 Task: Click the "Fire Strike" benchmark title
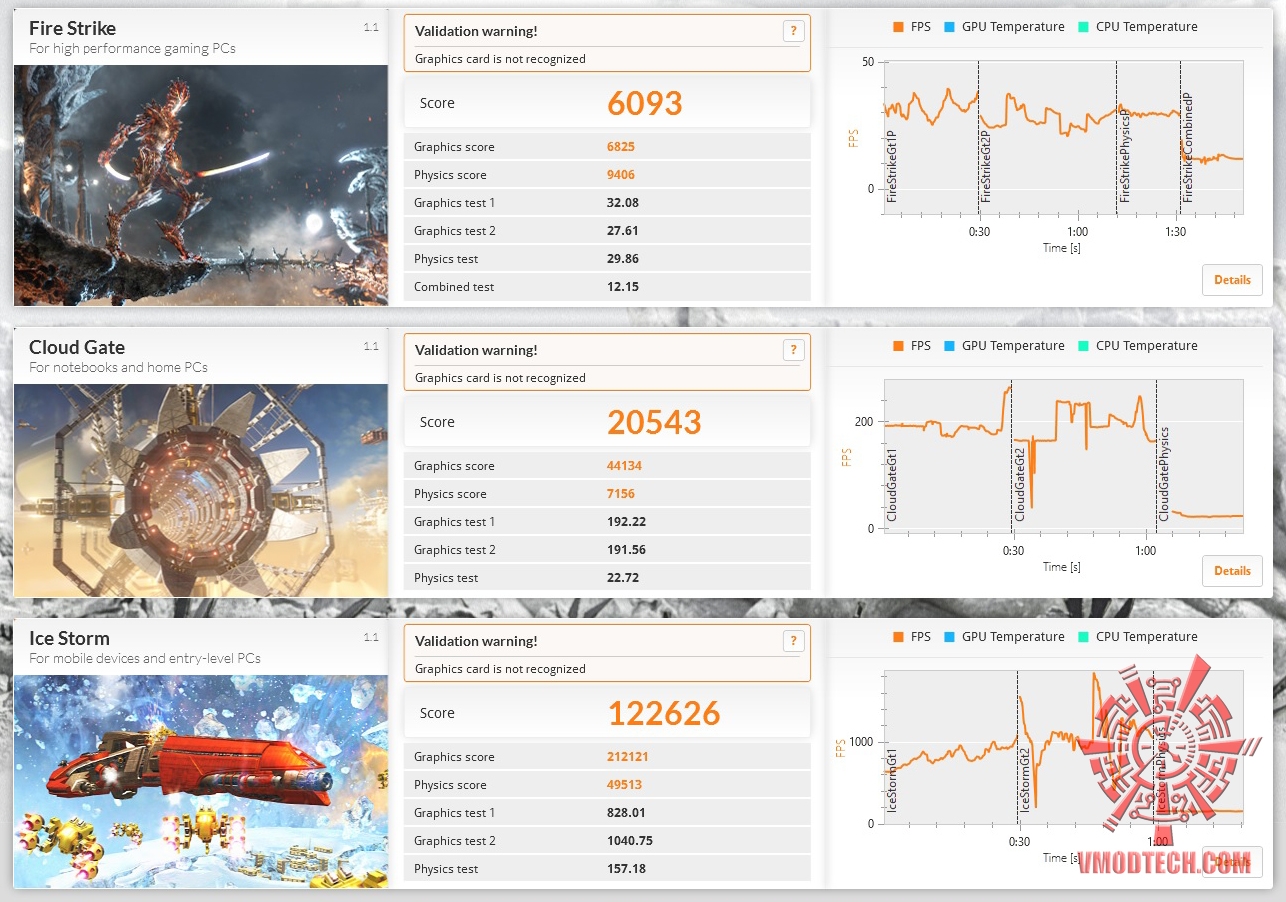(72, 28)
